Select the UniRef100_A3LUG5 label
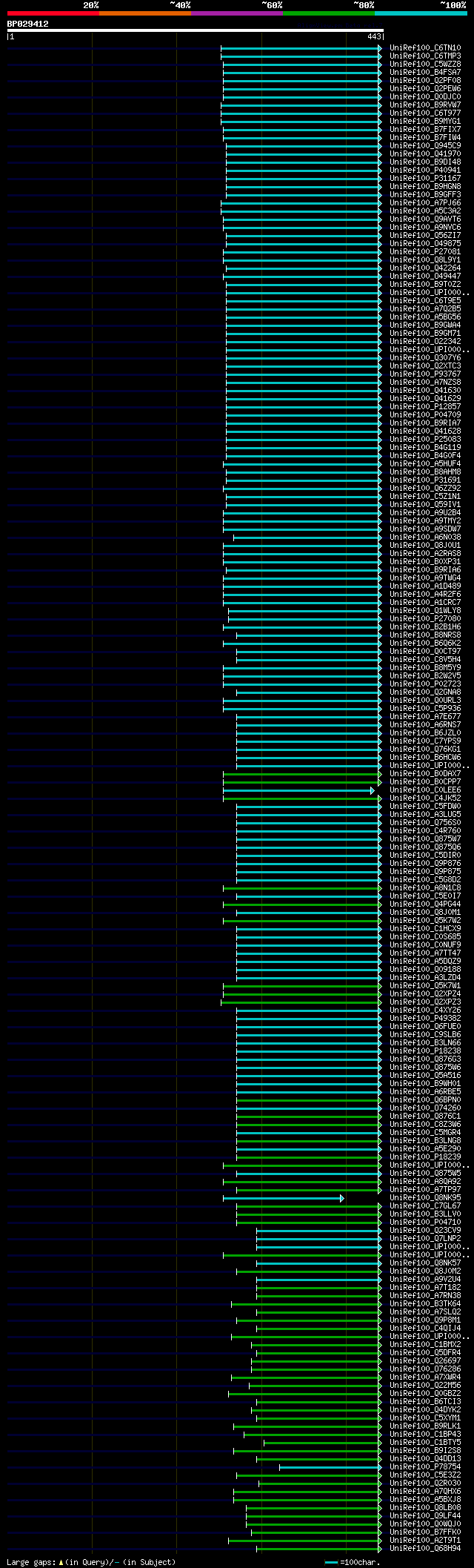This screenshot has width=474, height=1568. (x=425, y=815)
